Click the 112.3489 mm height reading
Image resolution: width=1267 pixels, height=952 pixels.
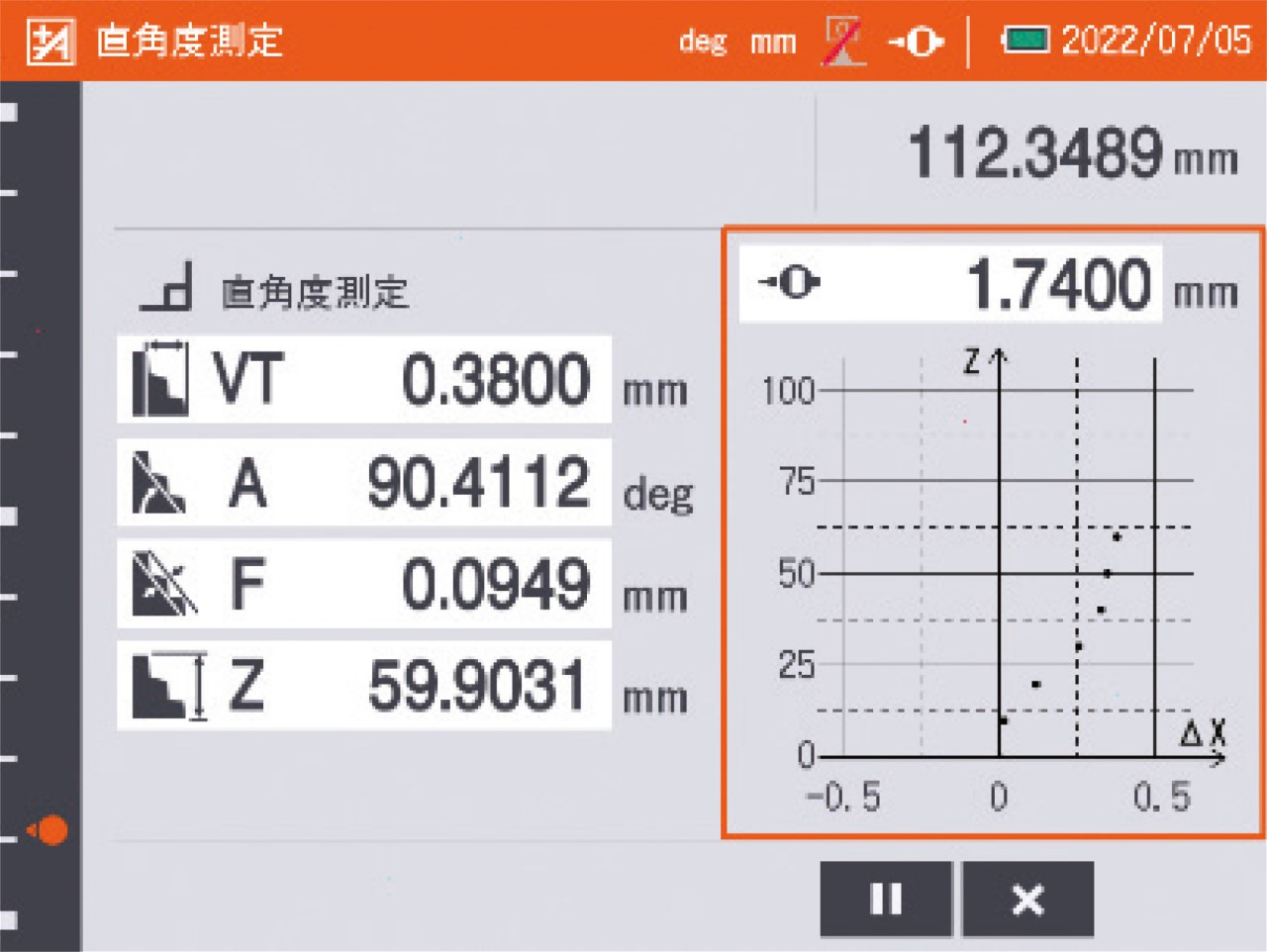[x=1071, y=153]
